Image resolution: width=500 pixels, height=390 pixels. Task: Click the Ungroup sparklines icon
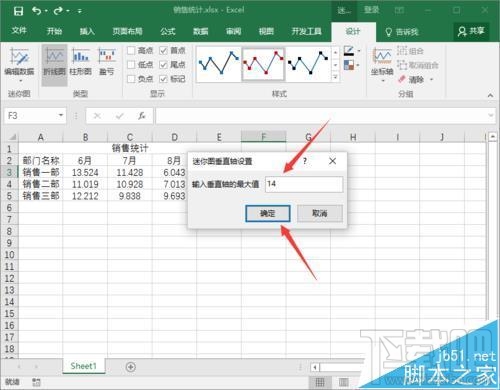[x=403, y=65]
